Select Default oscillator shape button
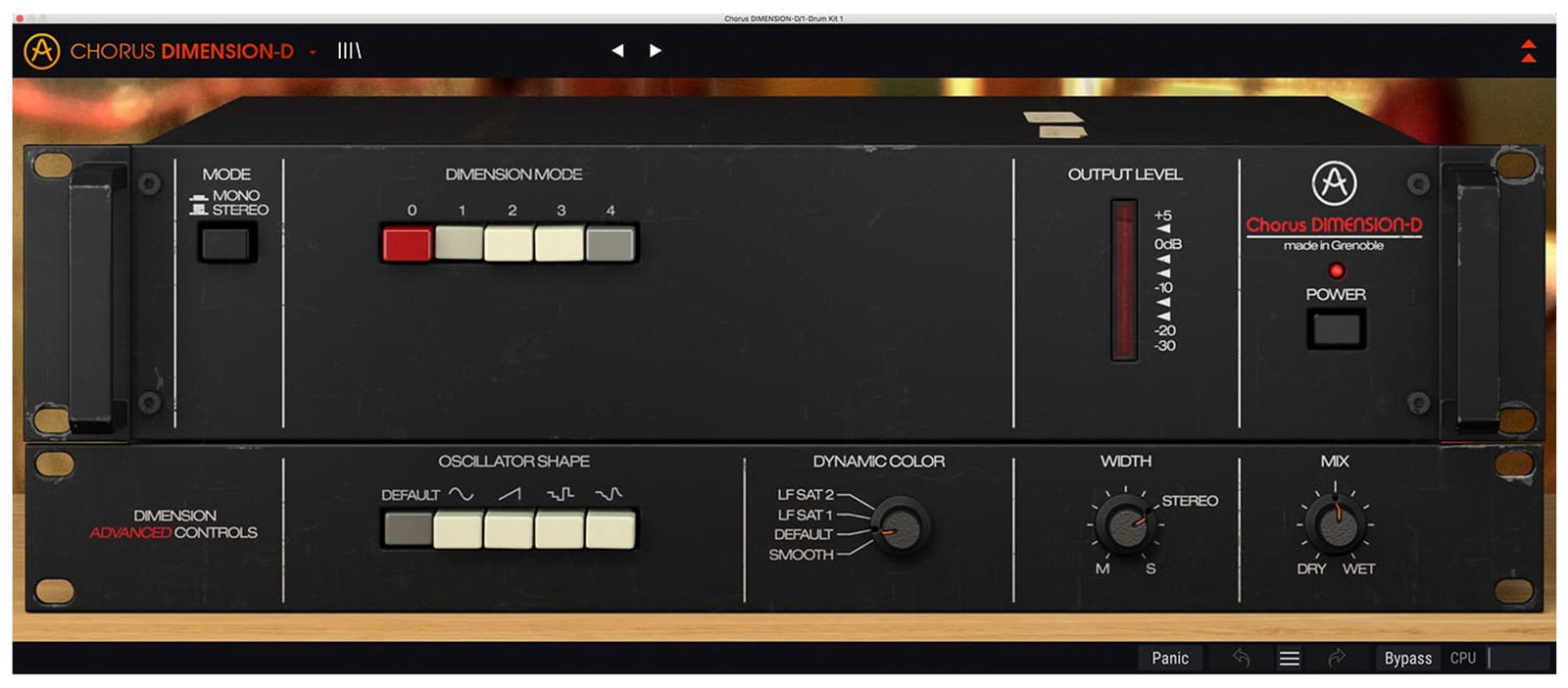 click(408, 530)
